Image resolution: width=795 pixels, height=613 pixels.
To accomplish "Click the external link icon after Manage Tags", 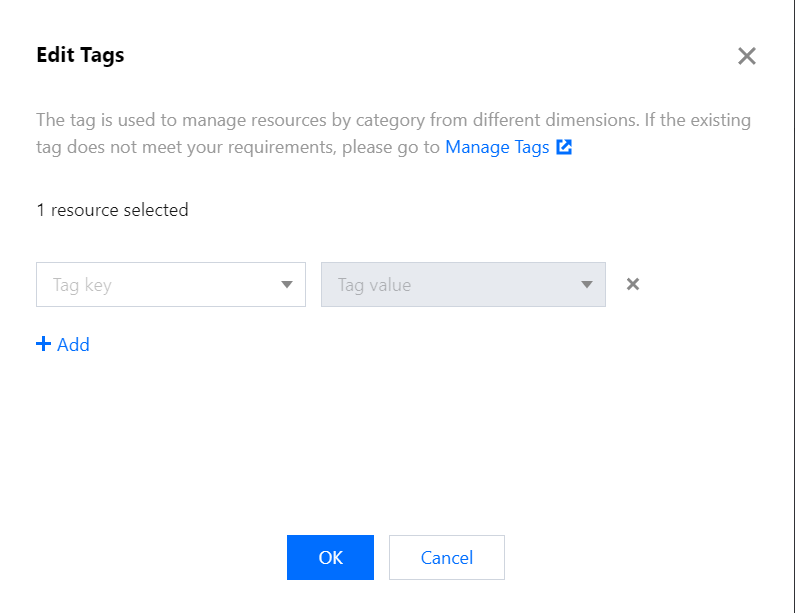I will point(564,147).
